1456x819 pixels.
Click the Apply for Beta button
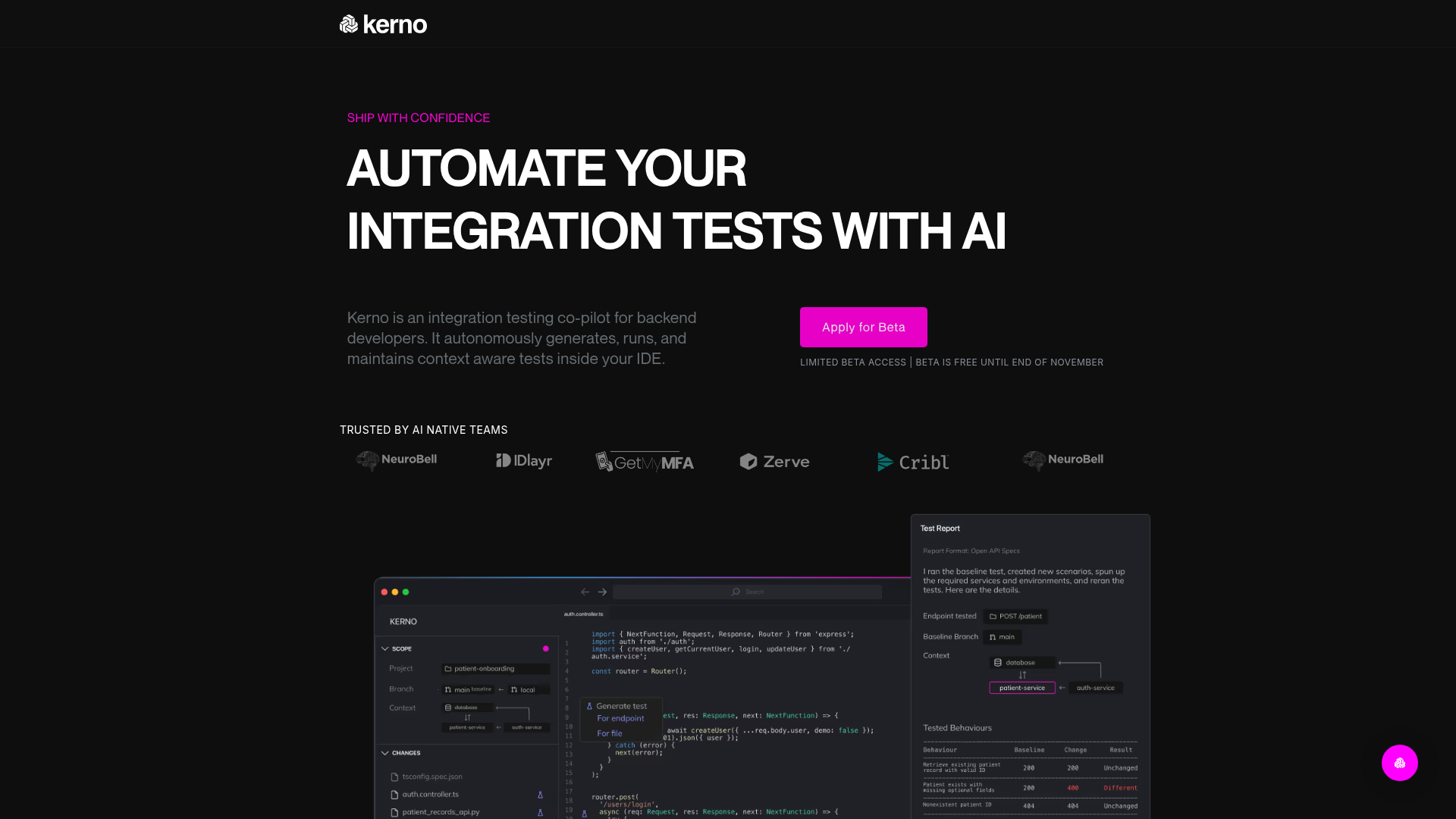click(x=863, y=327)
